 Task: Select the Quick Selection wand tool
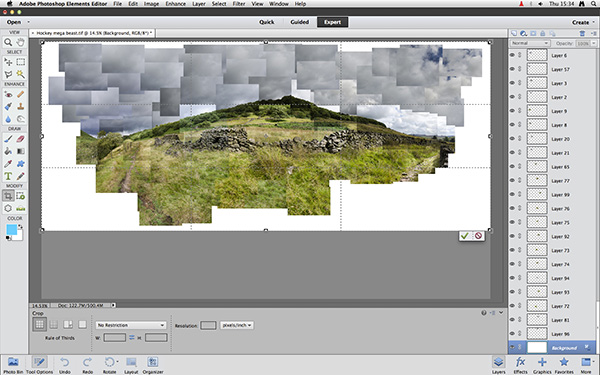[20, 74]
